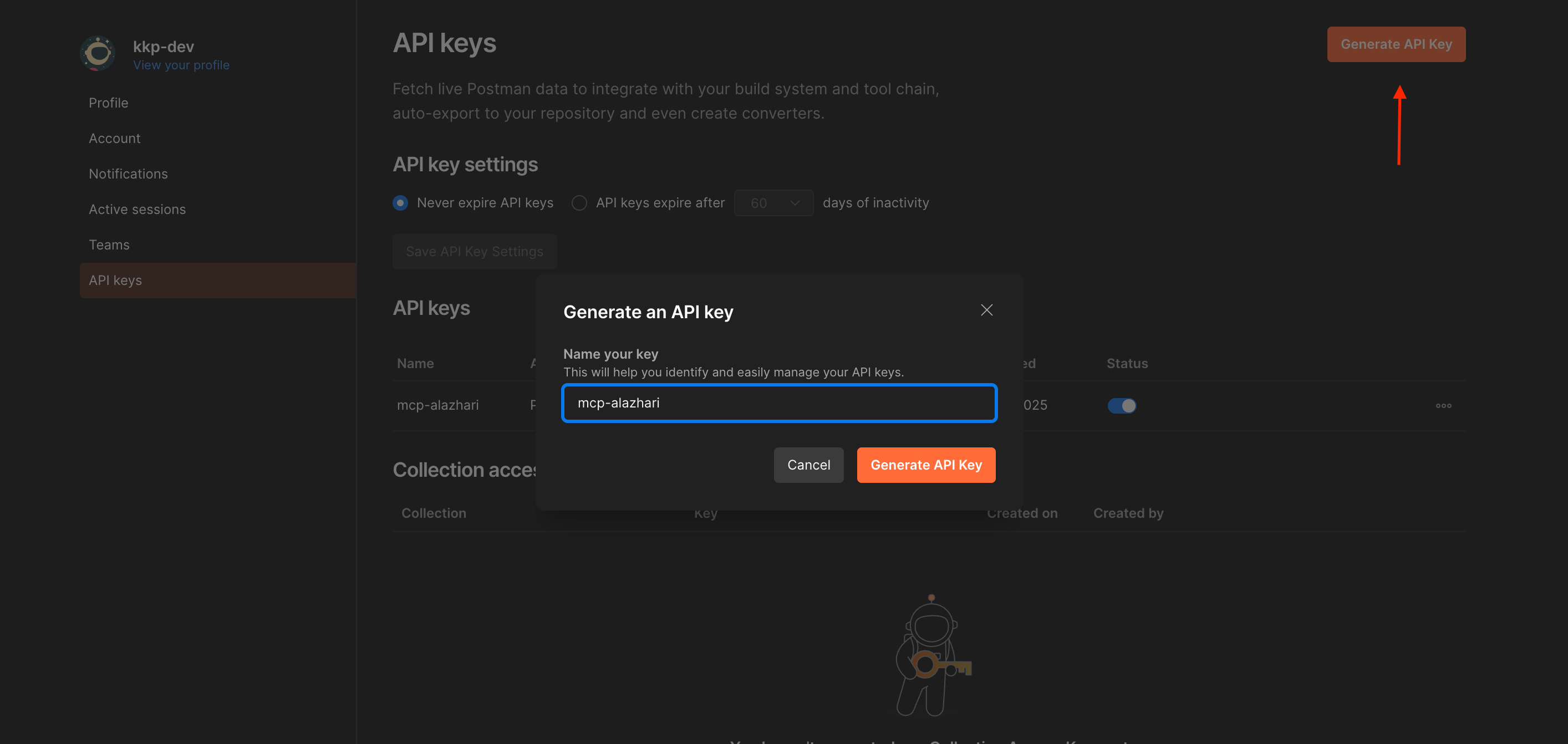Open the 60 days inactivity dropdown
This screenshot has height=744, width=1568.
(773, 203)
